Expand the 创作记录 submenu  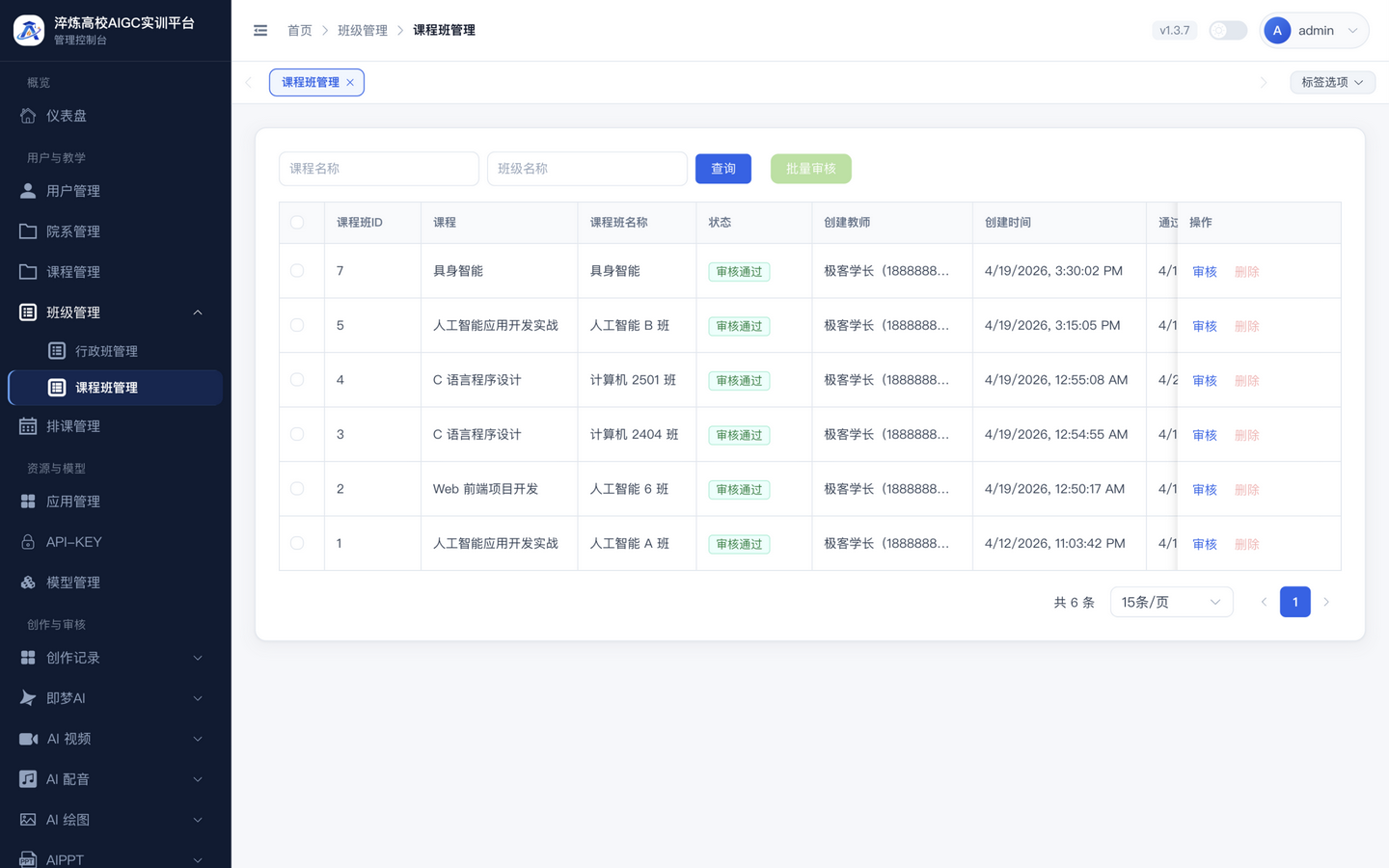115,658
